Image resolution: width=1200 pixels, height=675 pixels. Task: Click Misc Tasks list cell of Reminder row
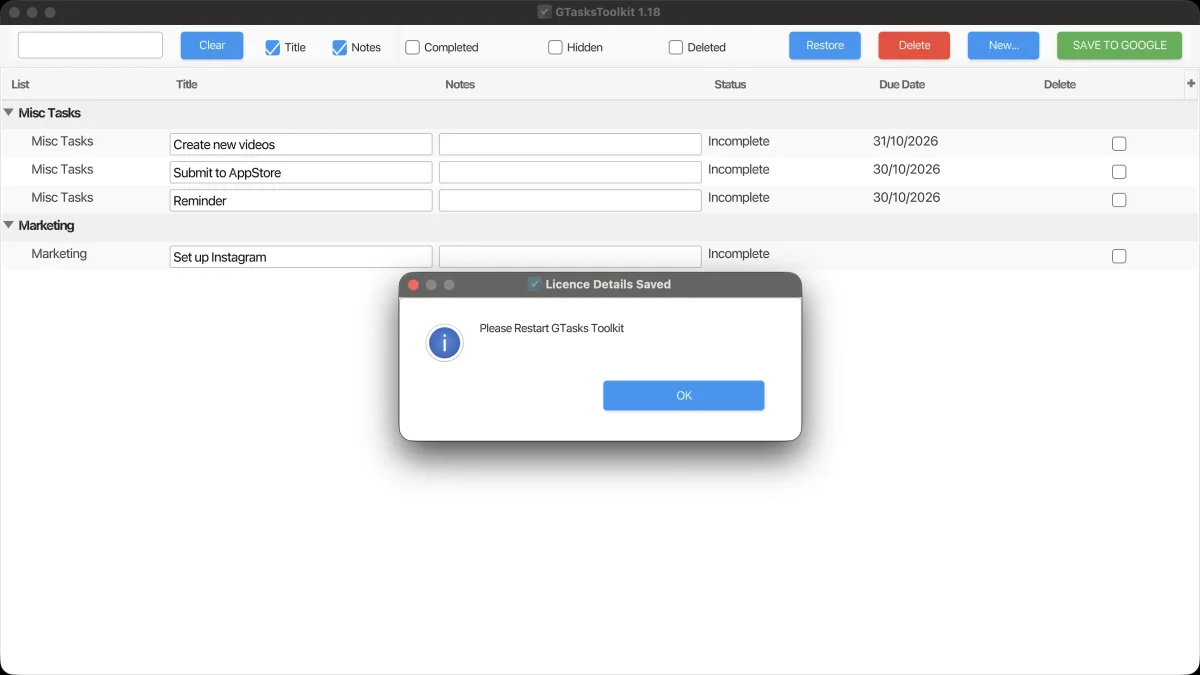[x=62, y=197]
